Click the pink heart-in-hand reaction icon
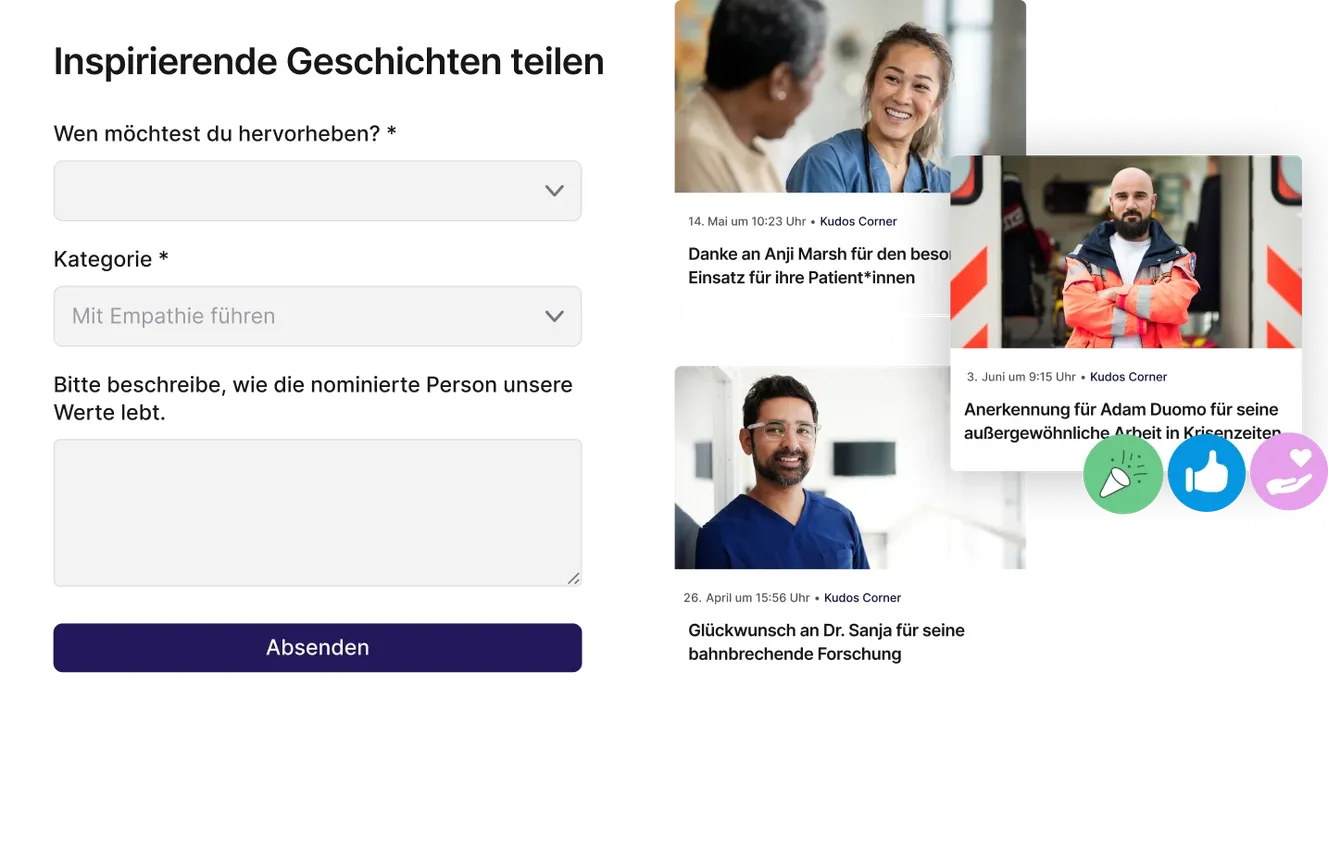The image size is (1328, 847). point(1289,471)
